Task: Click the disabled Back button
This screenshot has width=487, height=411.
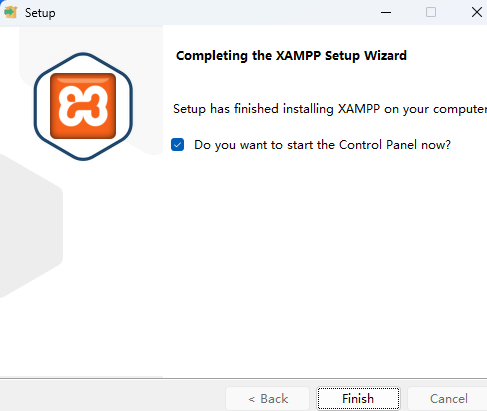Action: pos(268,399)
